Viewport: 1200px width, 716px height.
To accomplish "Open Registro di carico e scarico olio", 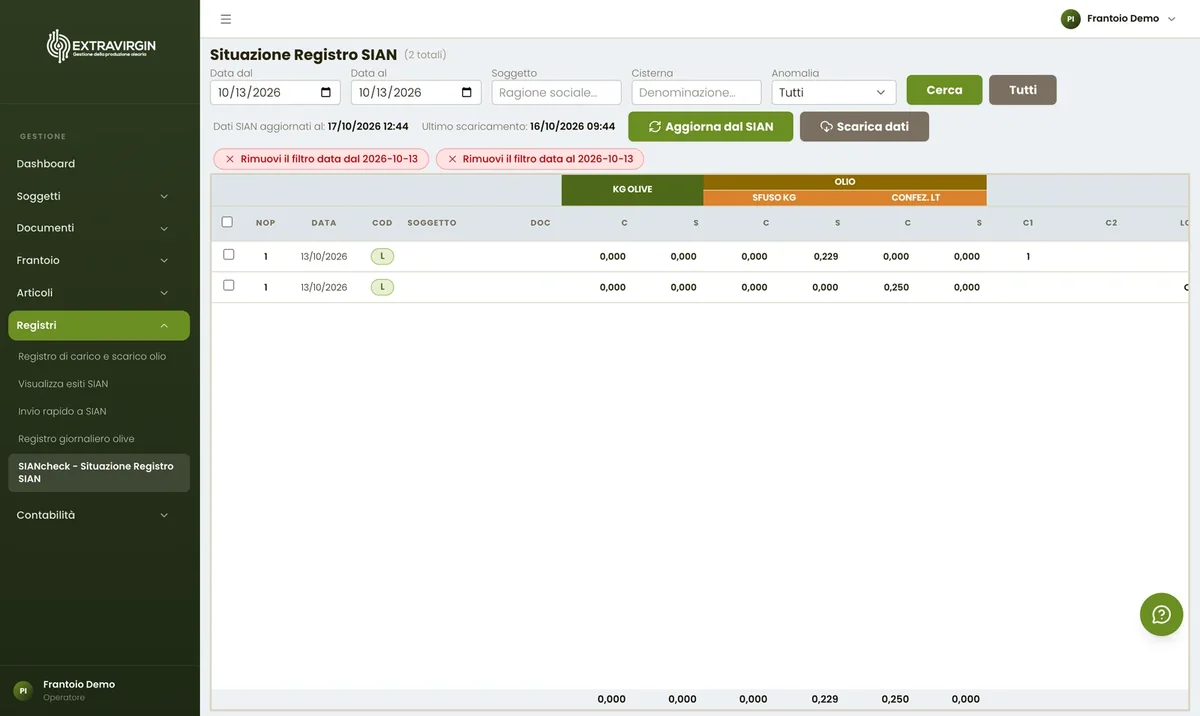I will tap(92, 356).
